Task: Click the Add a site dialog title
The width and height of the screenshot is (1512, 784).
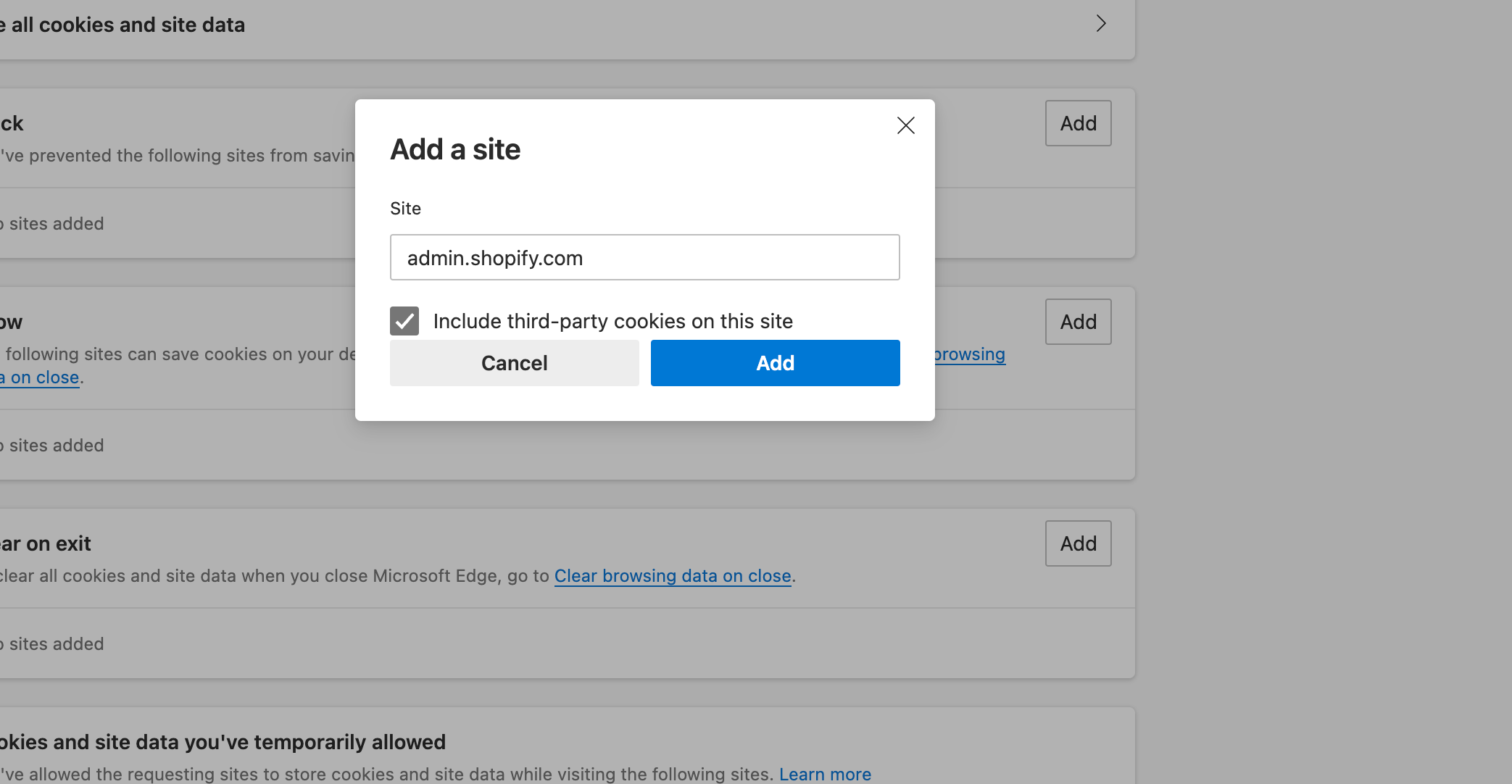Action: (x=455, y=149)
